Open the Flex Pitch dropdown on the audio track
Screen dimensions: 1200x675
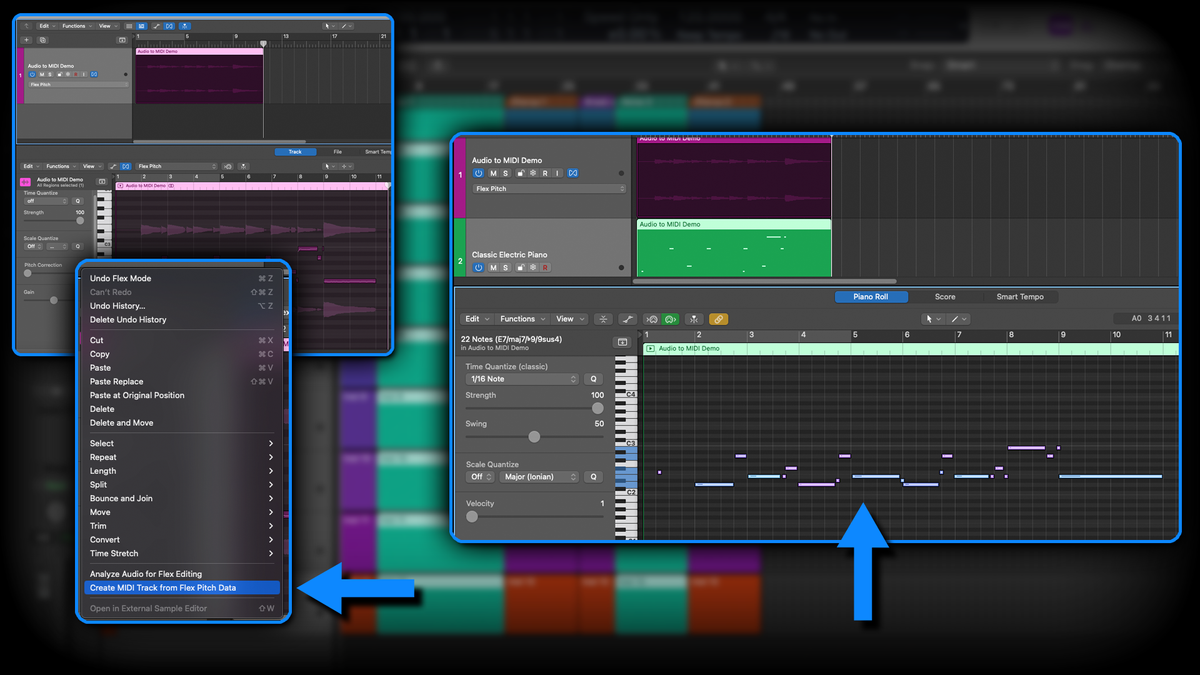click(549, 189)
